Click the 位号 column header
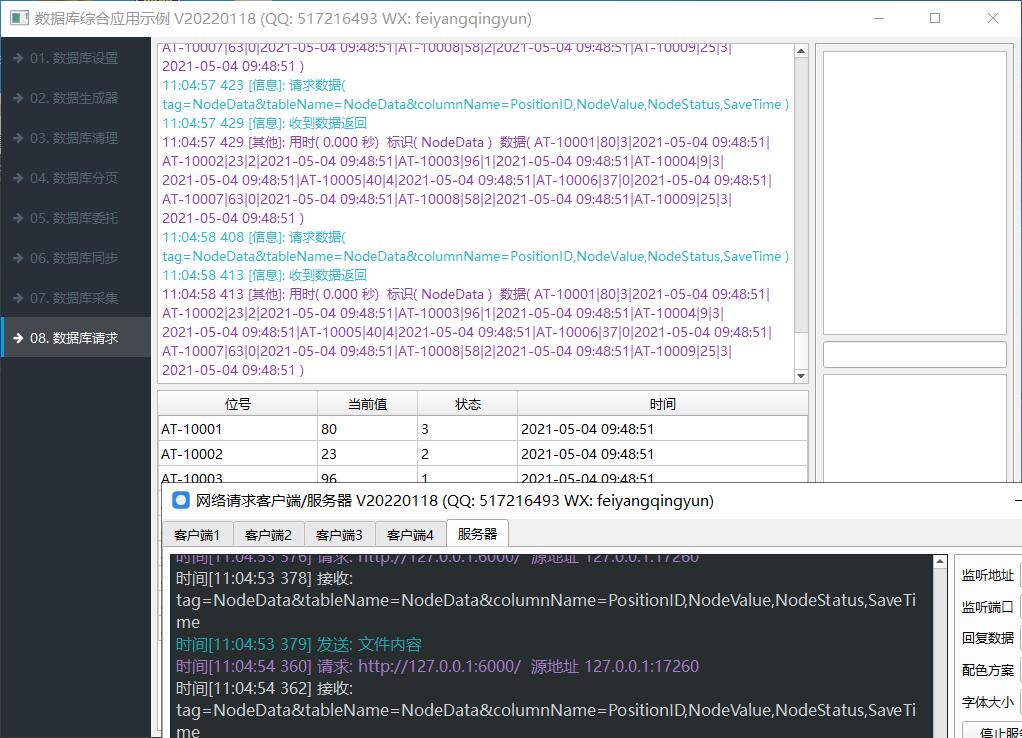This screenshot has height=738, width=1022. [238, 404]
